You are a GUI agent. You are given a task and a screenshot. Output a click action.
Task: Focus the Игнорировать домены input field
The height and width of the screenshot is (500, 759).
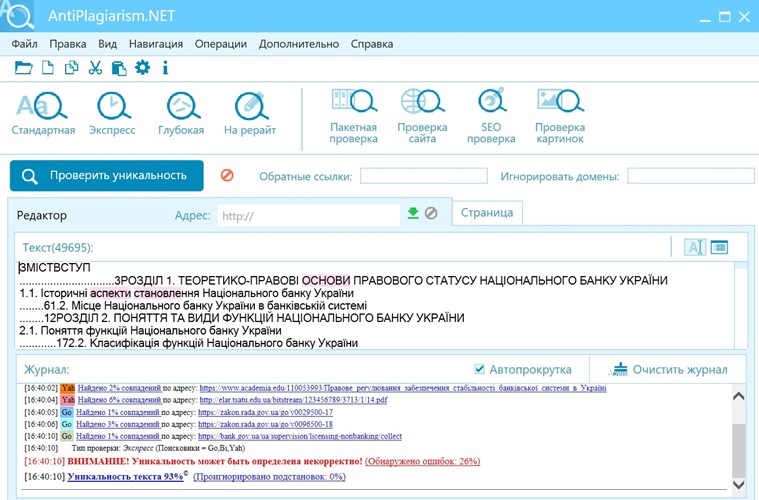tap(691, 176)
